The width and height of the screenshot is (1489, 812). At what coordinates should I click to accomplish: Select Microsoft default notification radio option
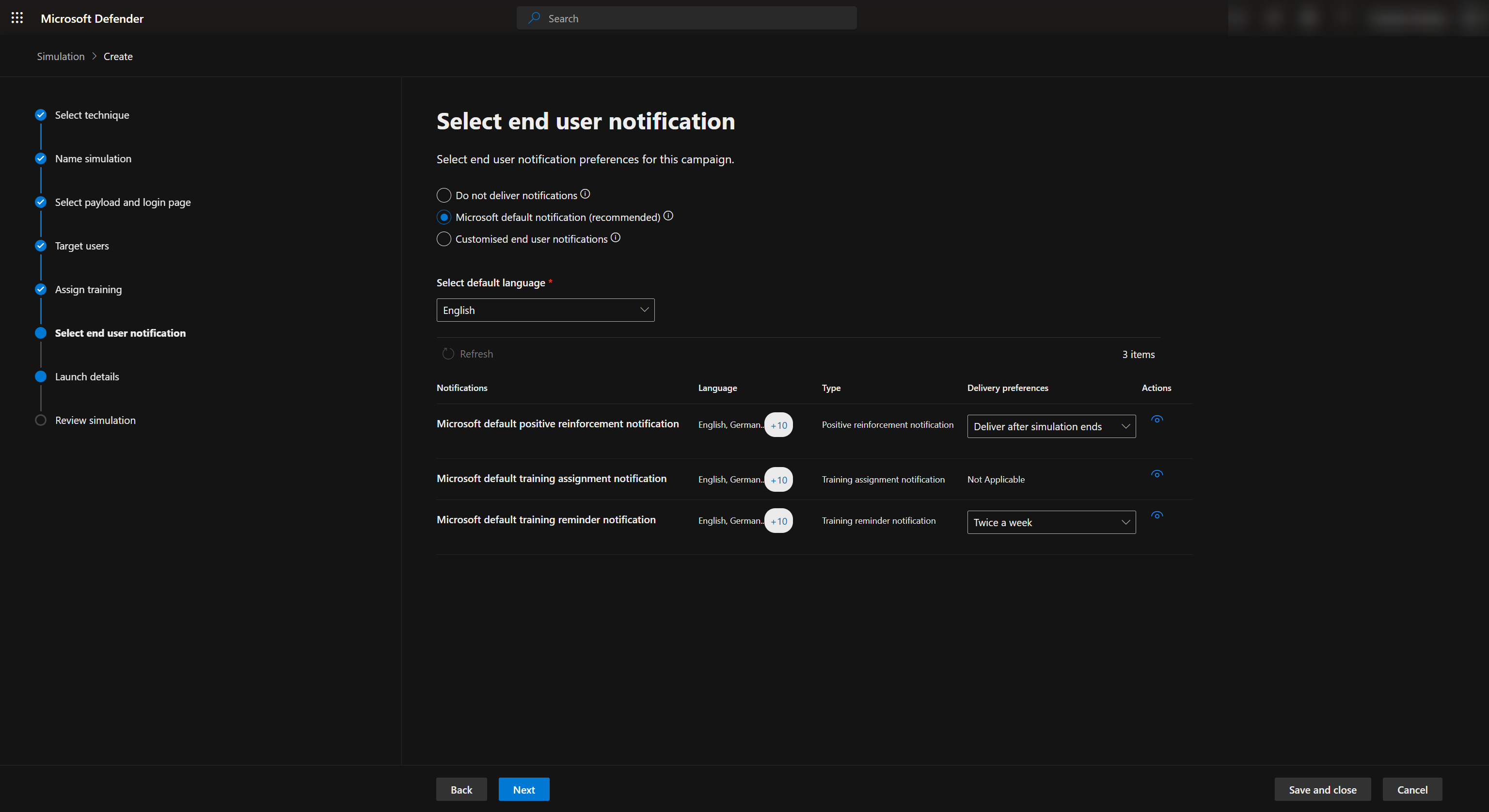[444, 218]
